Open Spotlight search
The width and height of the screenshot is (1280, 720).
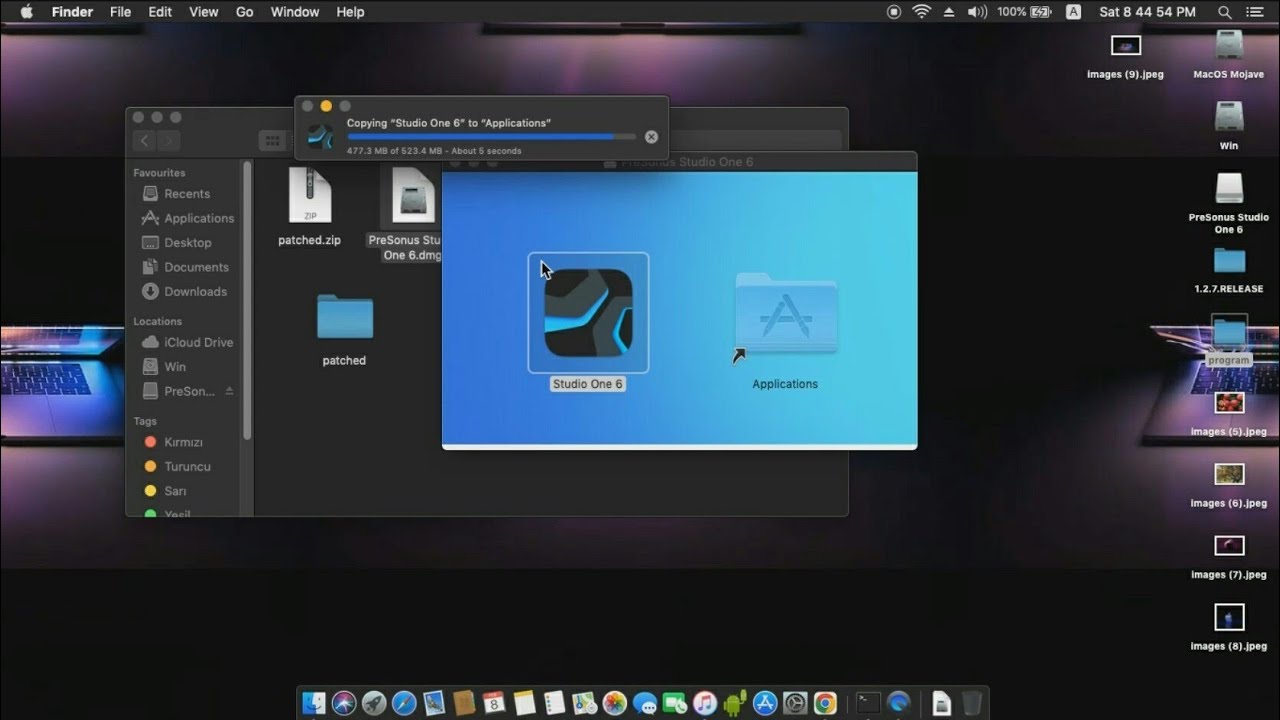coord(1224,12)
